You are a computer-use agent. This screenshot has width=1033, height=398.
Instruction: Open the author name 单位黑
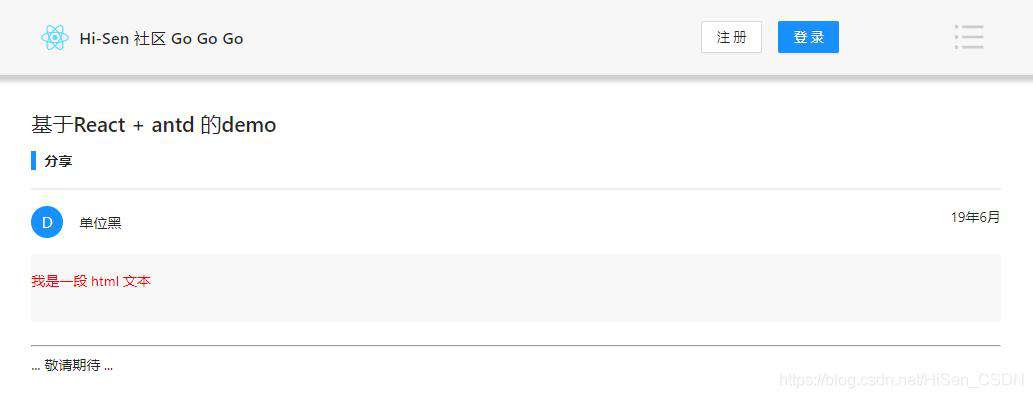(x=100, y=223)
